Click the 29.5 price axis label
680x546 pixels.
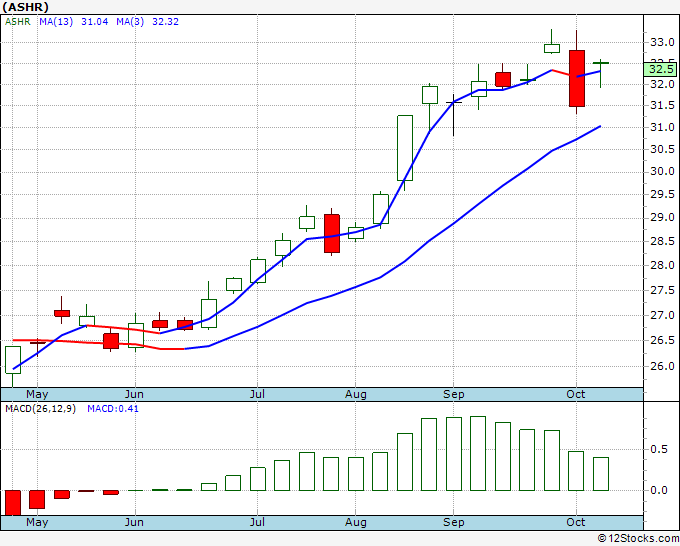662,194
